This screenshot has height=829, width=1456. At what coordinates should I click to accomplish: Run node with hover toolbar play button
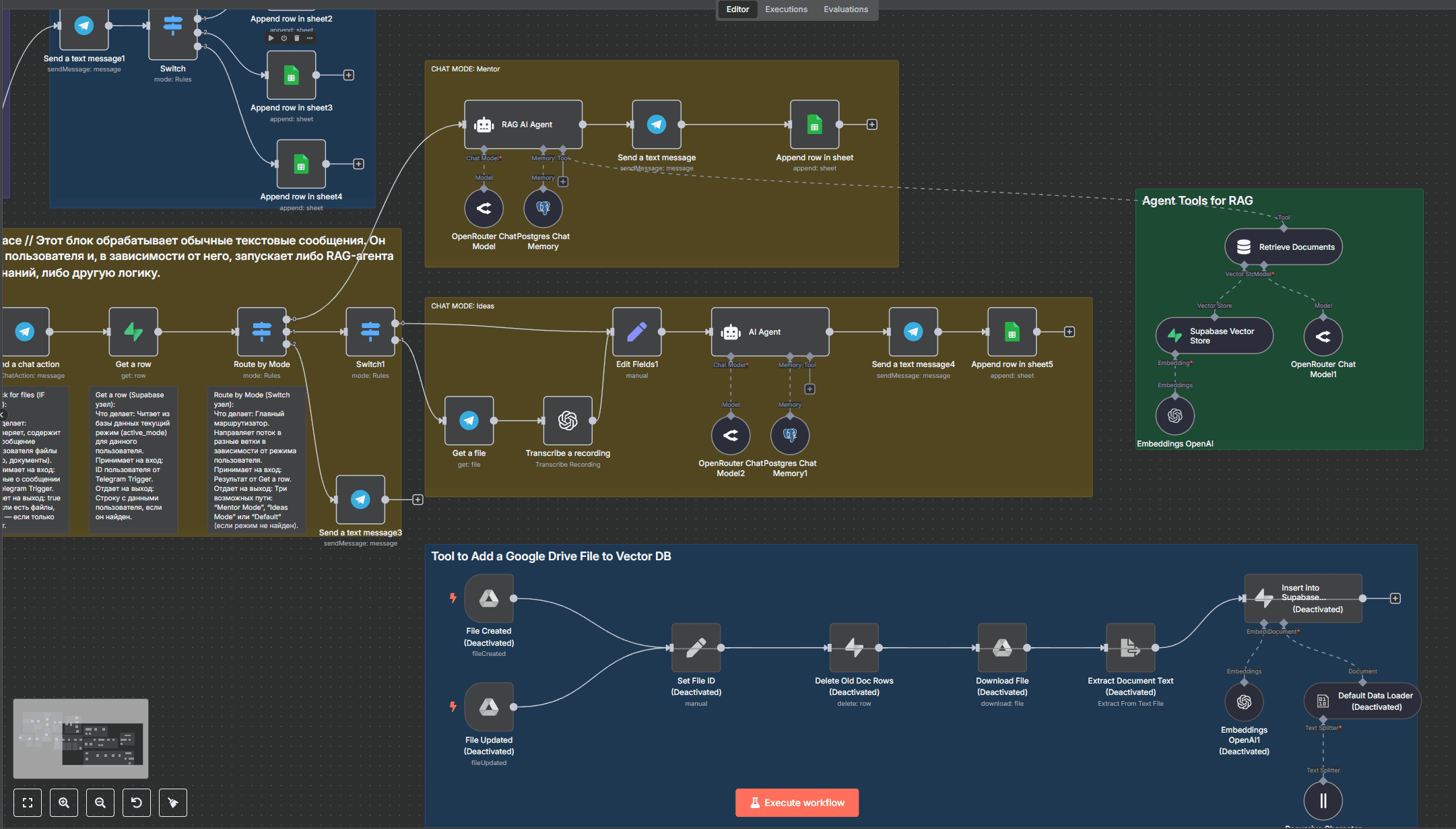pos(271,38)
